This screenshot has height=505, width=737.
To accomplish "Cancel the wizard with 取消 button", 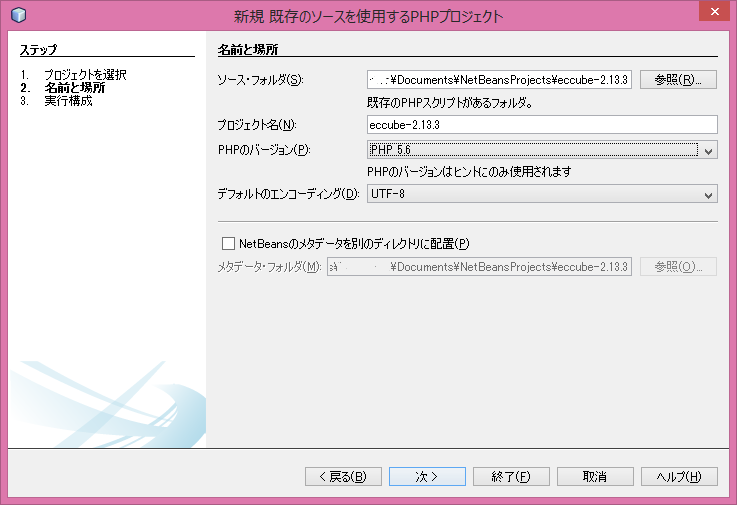I will (595, 476).
